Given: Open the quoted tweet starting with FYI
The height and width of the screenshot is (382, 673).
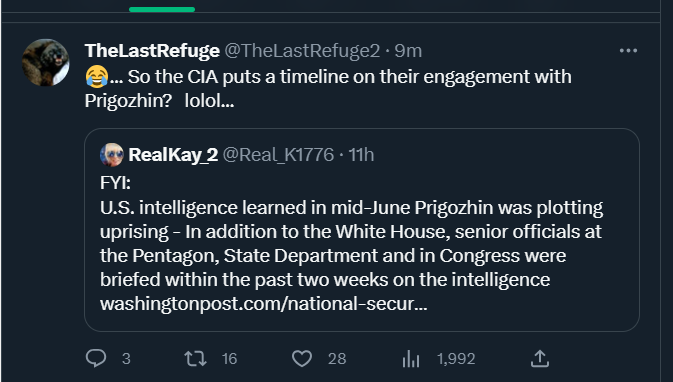Looking at the screenshot, I should point(362,230).
